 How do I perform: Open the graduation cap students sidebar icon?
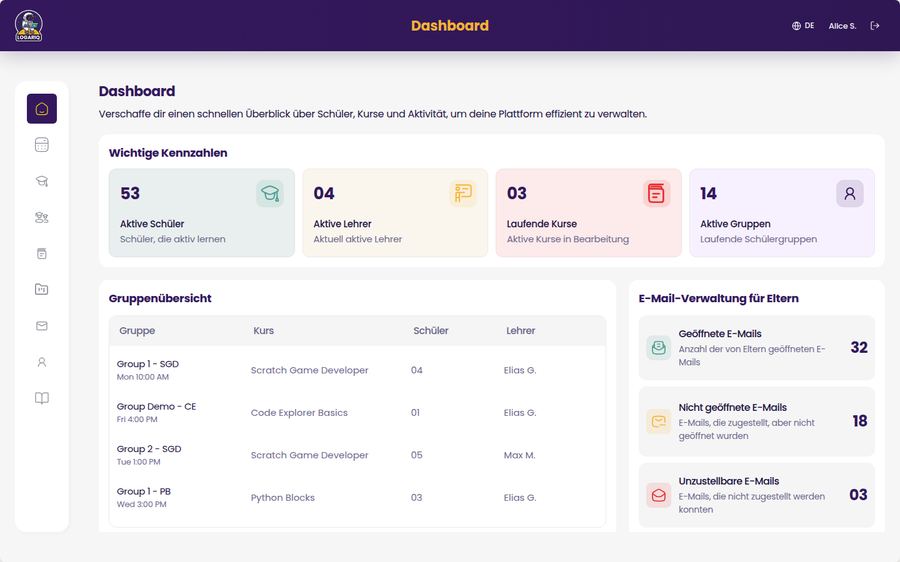[42, 181]
